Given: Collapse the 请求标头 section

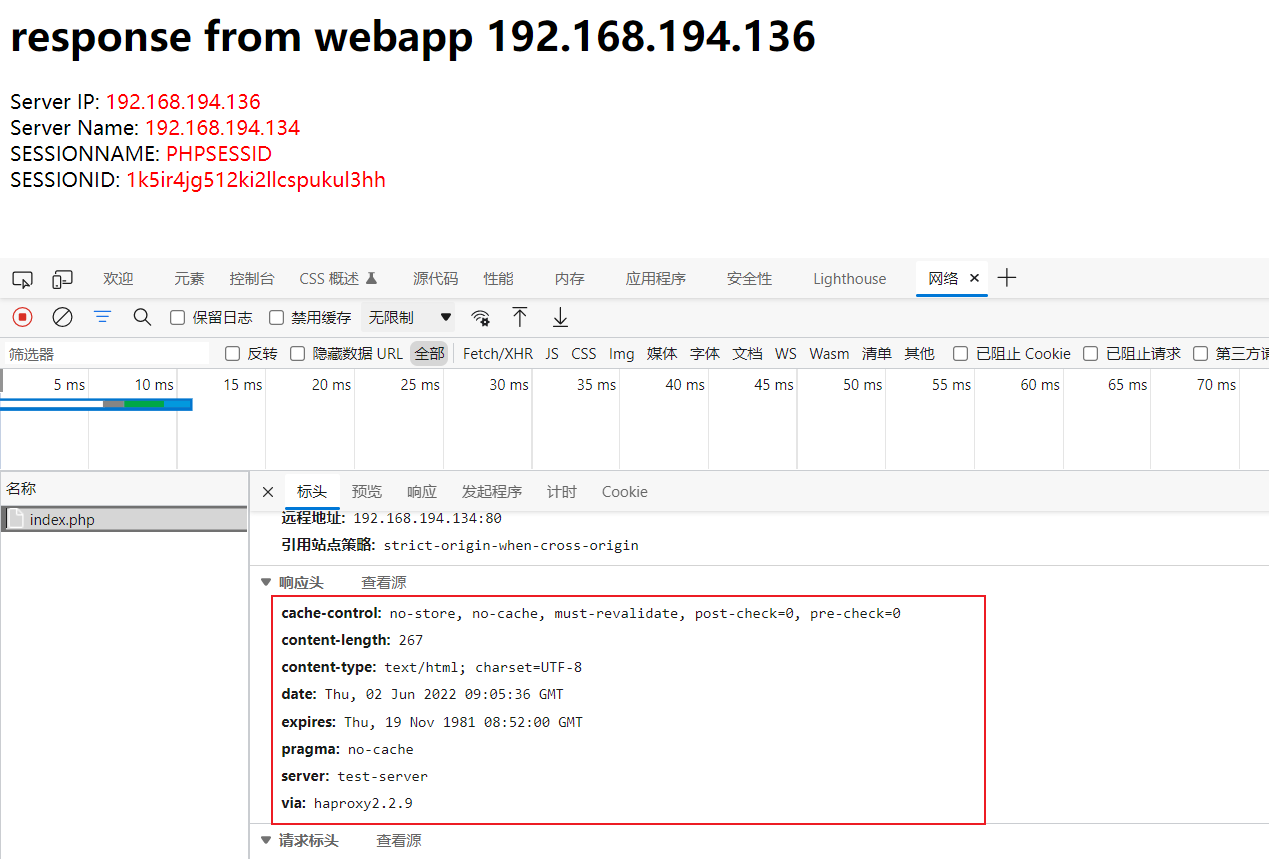Looking at the screenshot, I should (x=301, y=841).
